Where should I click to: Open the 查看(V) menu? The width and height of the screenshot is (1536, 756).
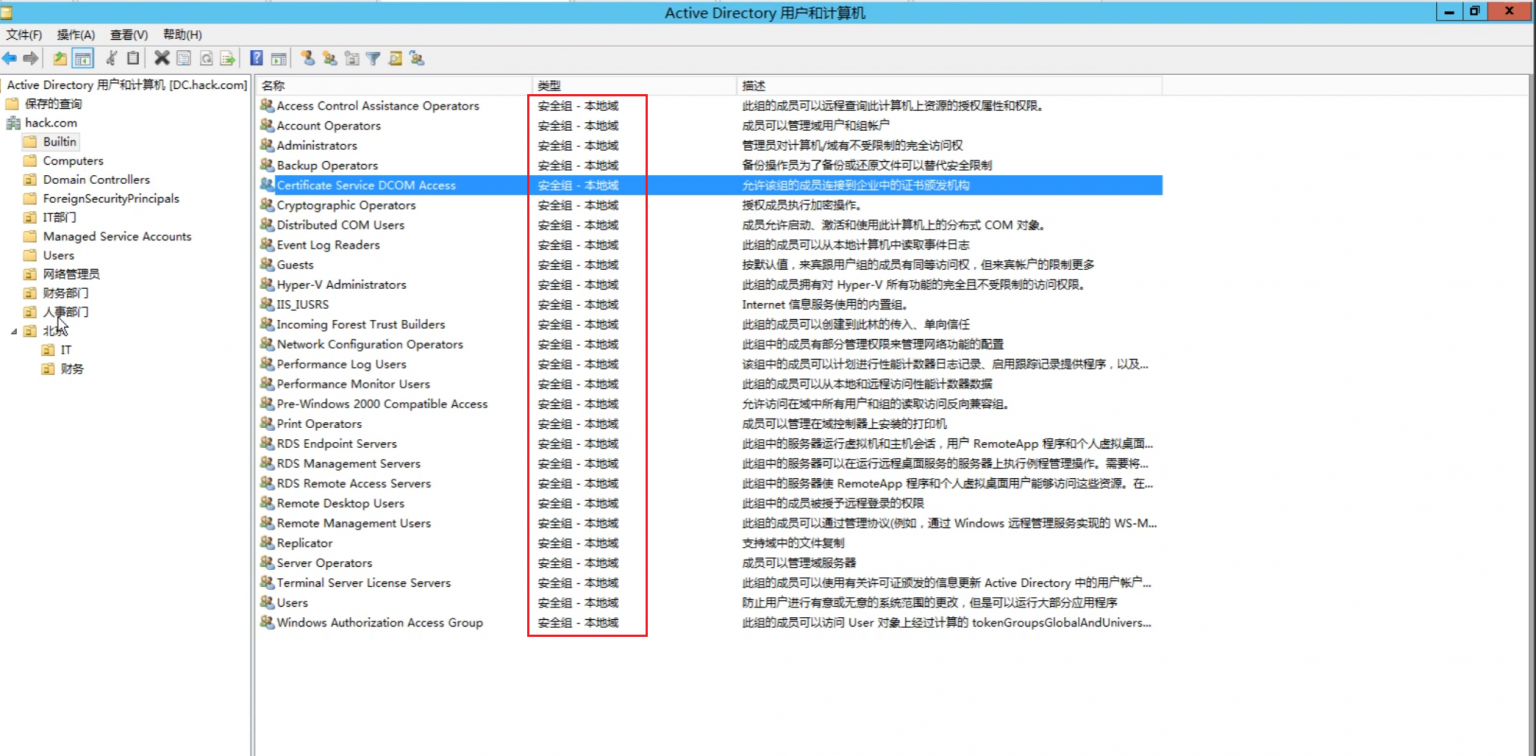(129, 35)
